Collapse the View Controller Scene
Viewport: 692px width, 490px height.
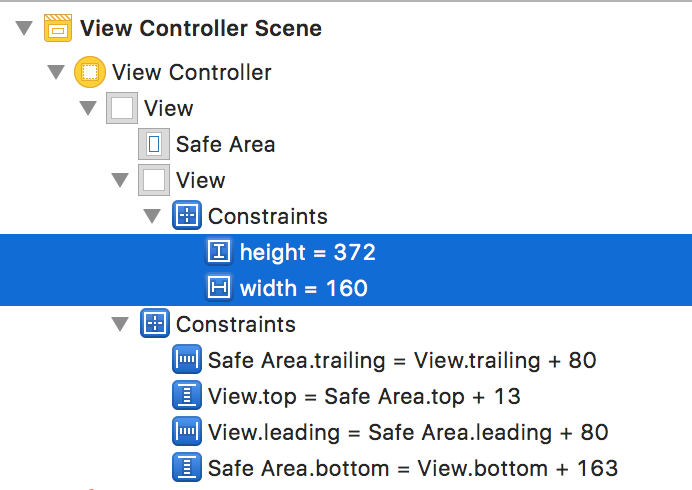point(24,28)
